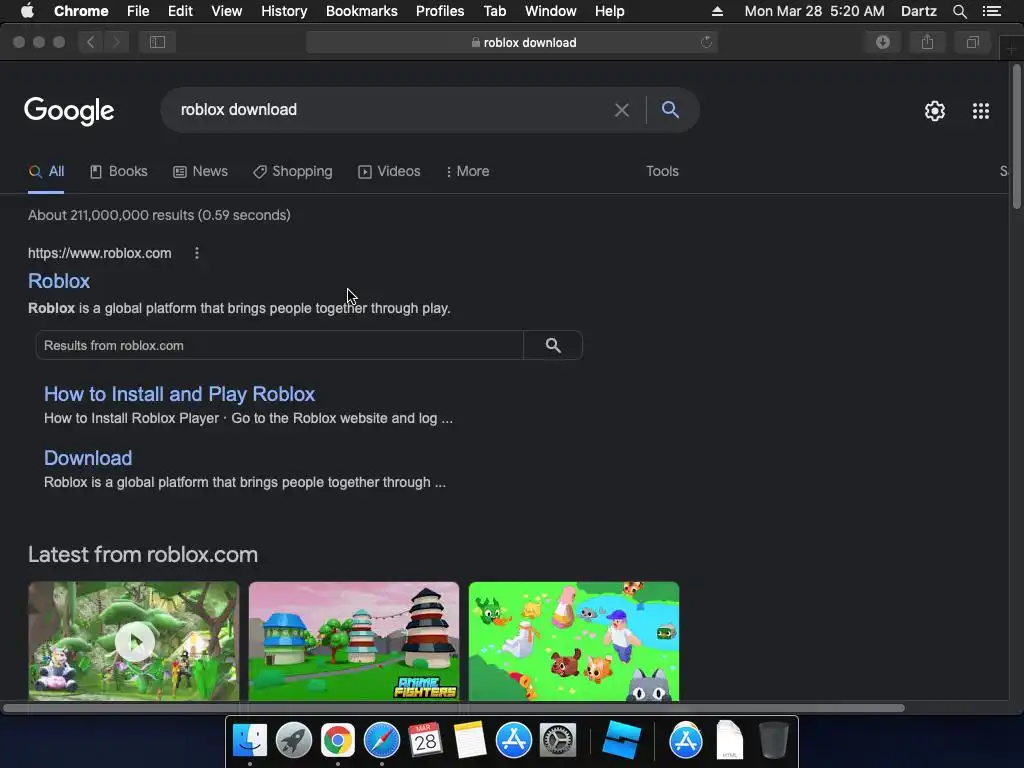Click the eject icon in menu bar
The width and height of the screenshot is (1024, 768).
717,11
